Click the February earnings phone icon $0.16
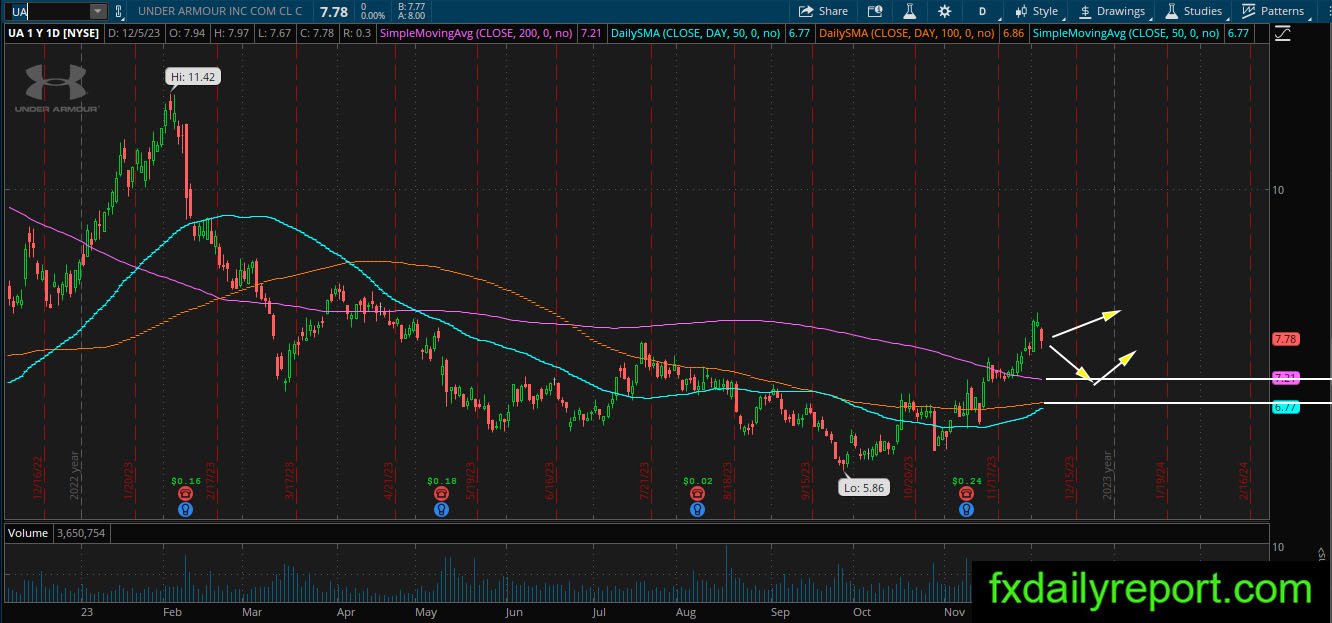Screen dimensions: 1332x623 point(186,494)
